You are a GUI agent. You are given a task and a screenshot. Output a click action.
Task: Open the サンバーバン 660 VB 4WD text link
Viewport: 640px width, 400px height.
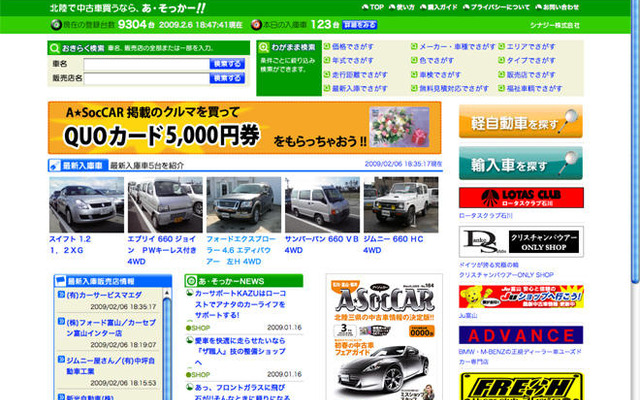pyautogui.click(x=322, y=244)
